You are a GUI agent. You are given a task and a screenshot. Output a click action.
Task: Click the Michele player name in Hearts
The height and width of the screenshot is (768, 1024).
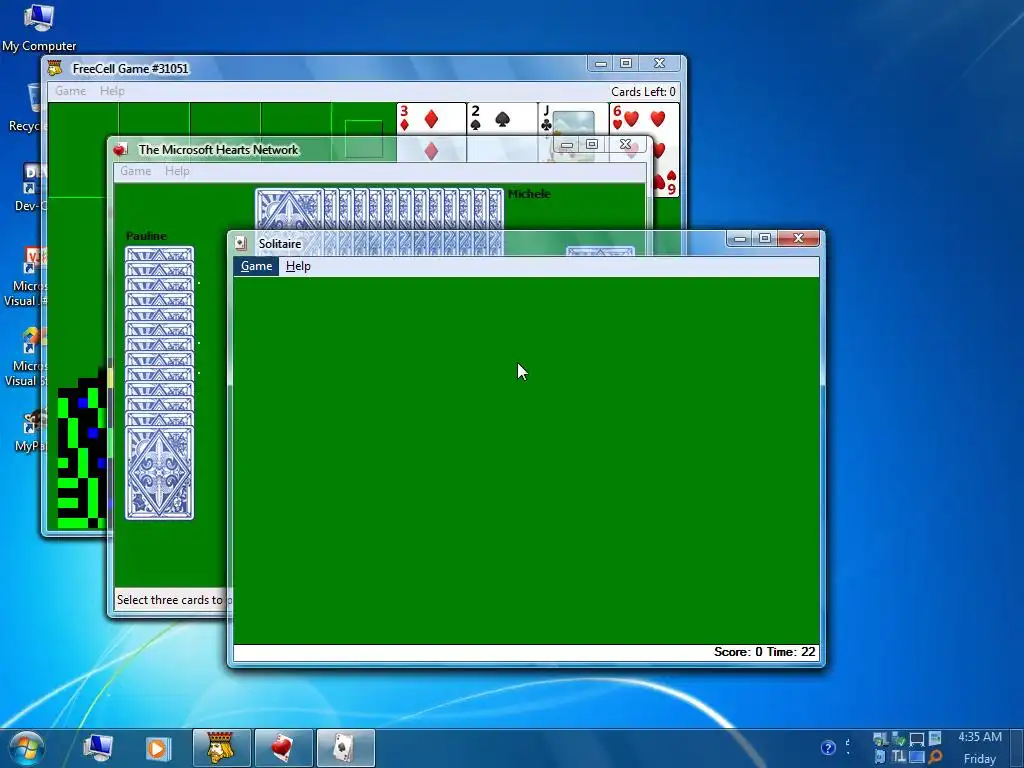tap(529, 194)
